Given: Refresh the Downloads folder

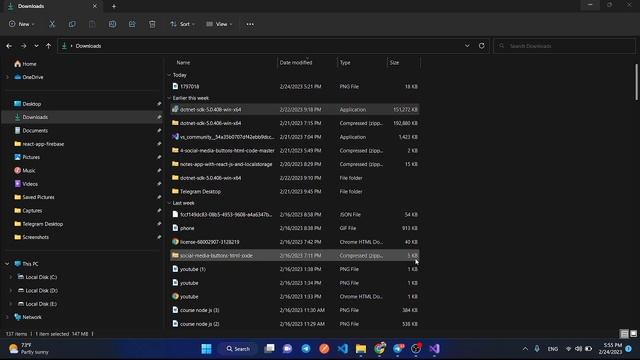Looking at the screenshot, I should click(482, 46).
